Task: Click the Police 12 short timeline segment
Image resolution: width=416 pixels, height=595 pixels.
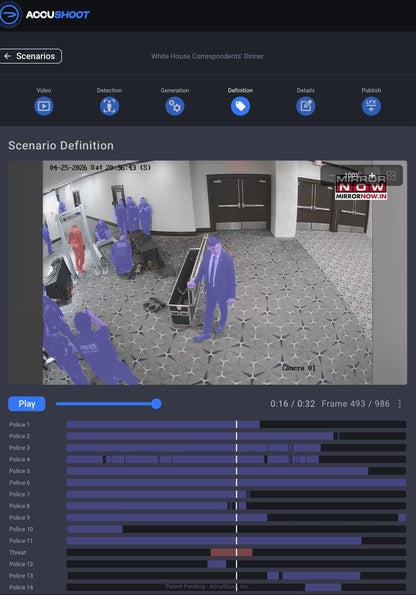Action: pyautogui.click(x=217, y=564)
